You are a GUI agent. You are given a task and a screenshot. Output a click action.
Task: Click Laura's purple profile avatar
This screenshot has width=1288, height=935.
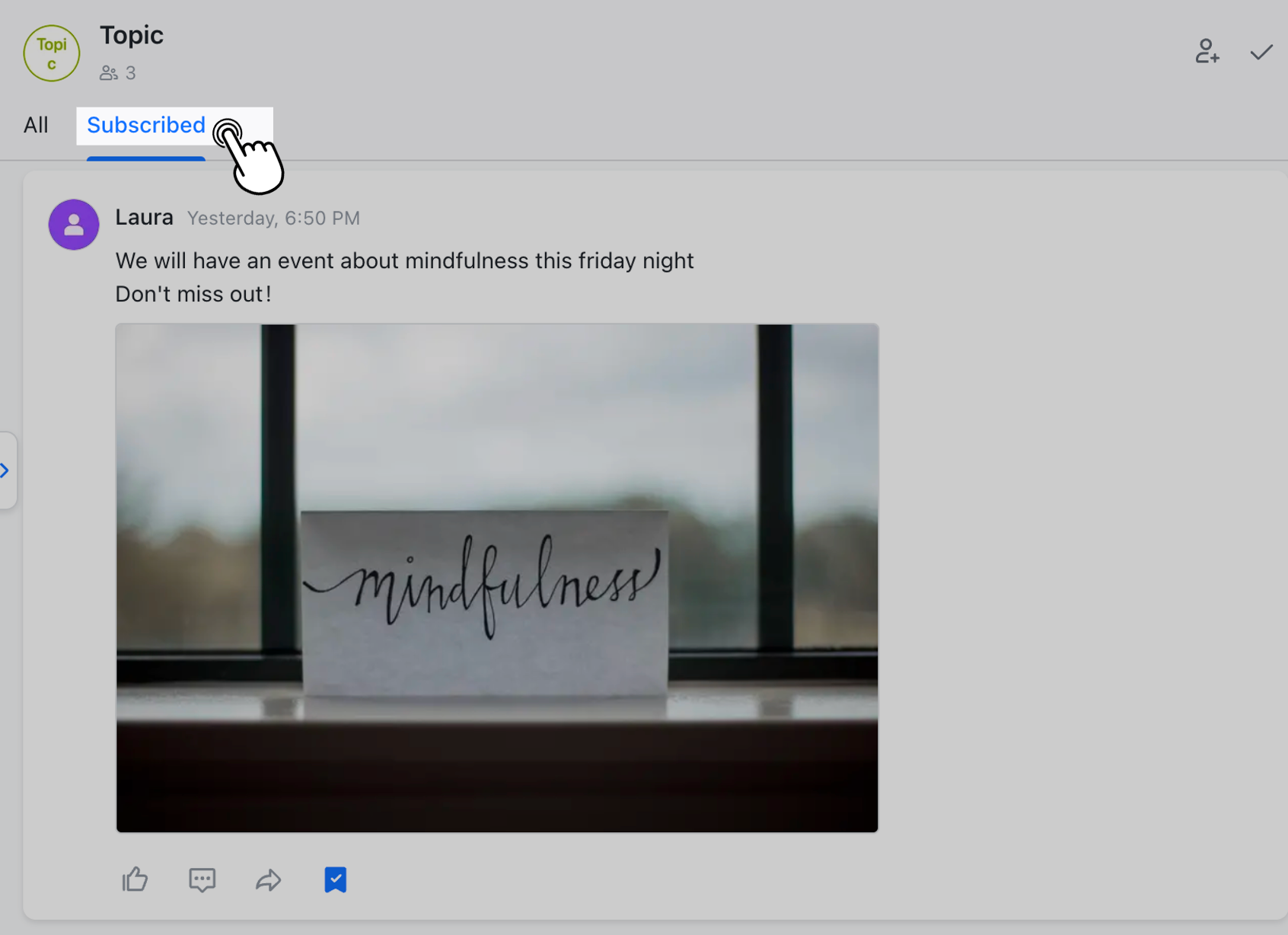coord(73,225)
